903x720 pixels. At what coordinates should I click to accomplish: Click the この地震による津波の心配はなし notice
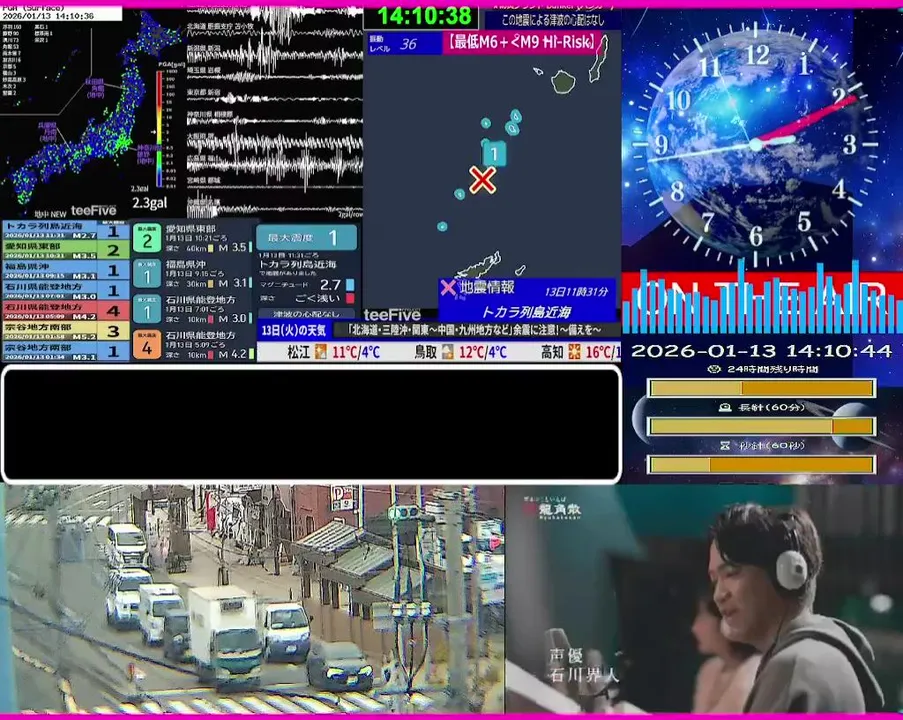coord(553,20)
